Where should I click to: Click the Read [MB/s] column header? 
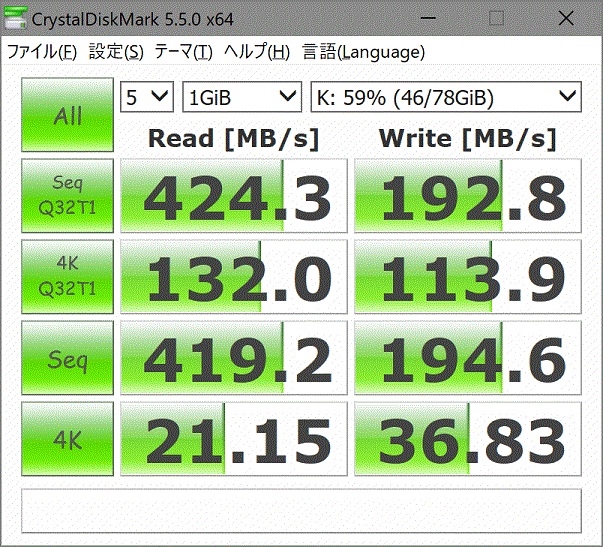click(234, 138)
